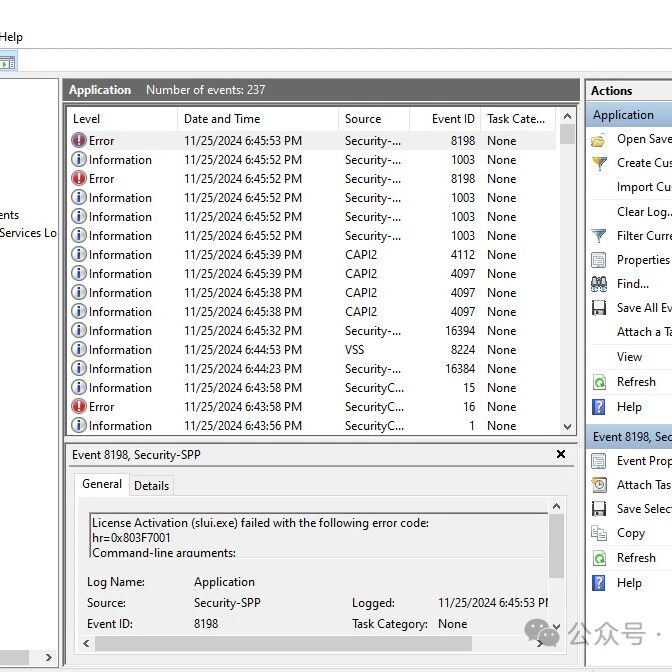Click info icon of VSS event row
The width and height of the screenshot is (672, 672).
click(x=79, y=349)
